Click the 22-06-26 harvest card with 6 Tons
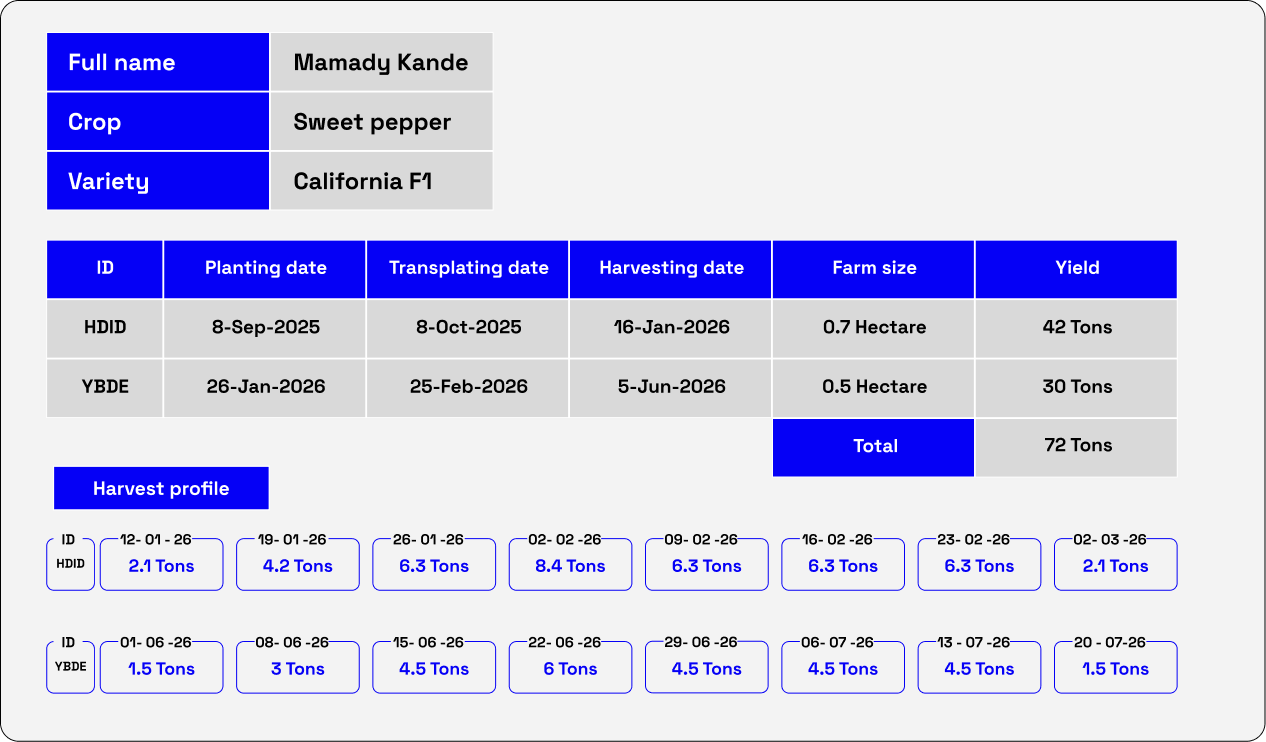This screenshot has width=1266, height=742. (570, 668)
